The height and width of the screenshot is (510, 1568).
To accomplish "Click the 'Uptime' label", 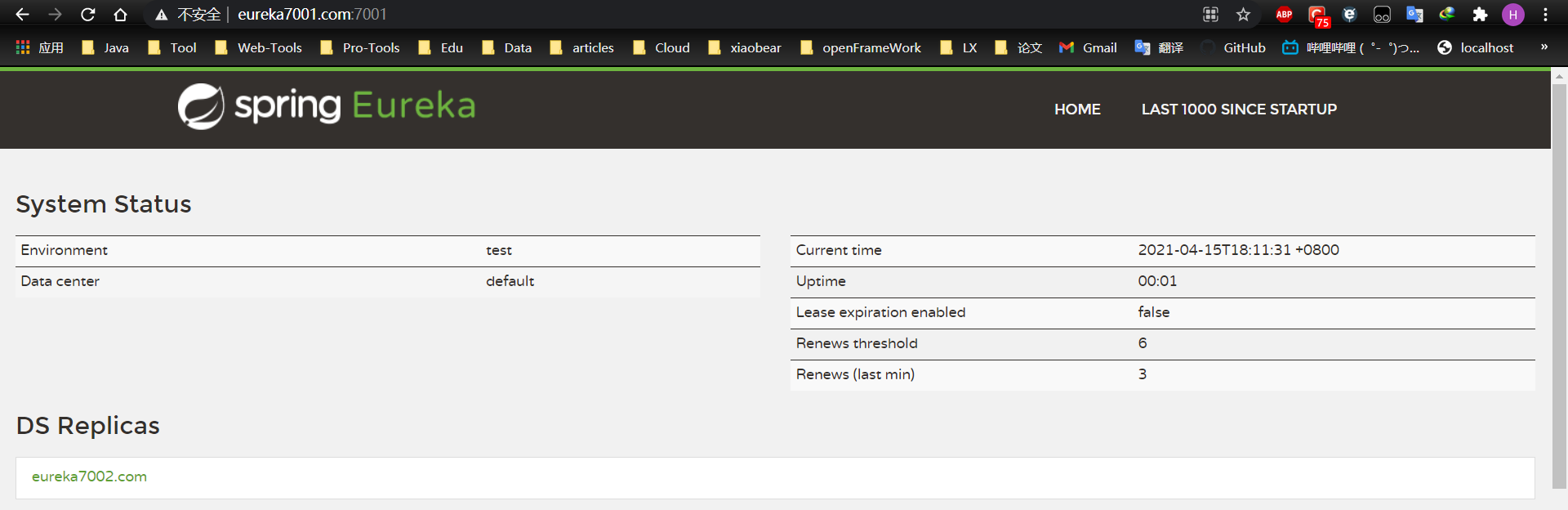I will pos(821,281).
